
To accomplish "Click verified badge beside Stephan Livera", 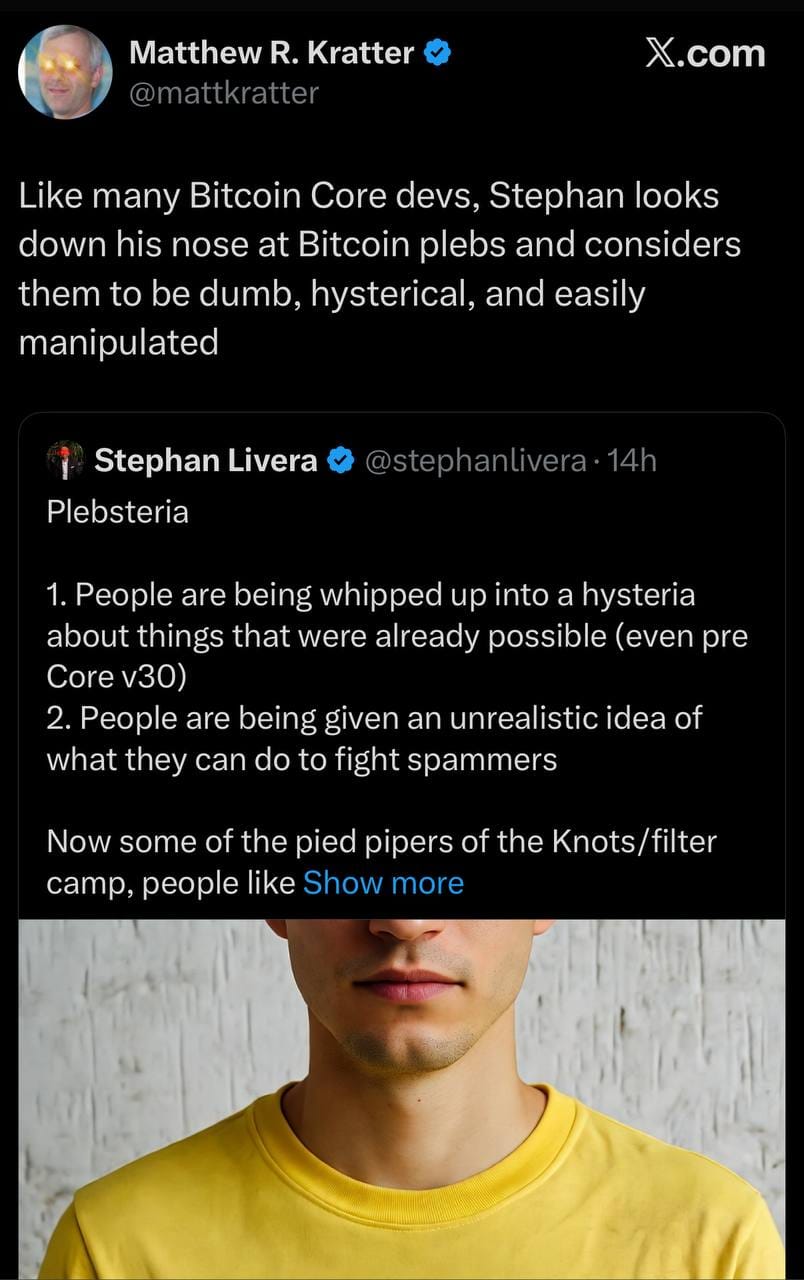I will (342, 460).
